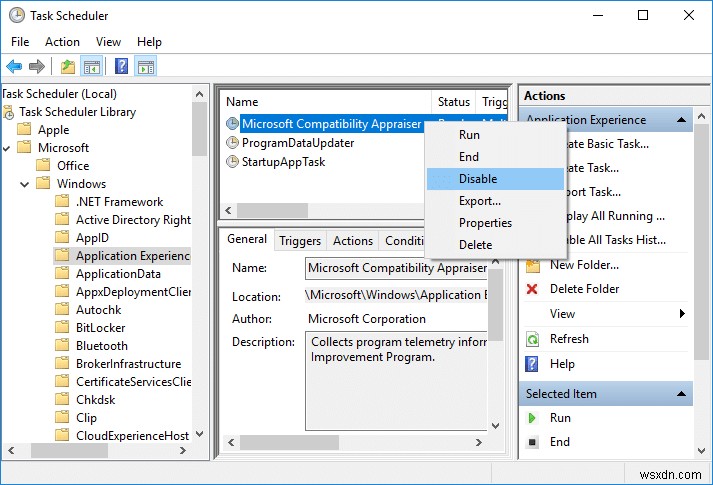Click the Name column header
713x485 pixels.
point(326,102)
